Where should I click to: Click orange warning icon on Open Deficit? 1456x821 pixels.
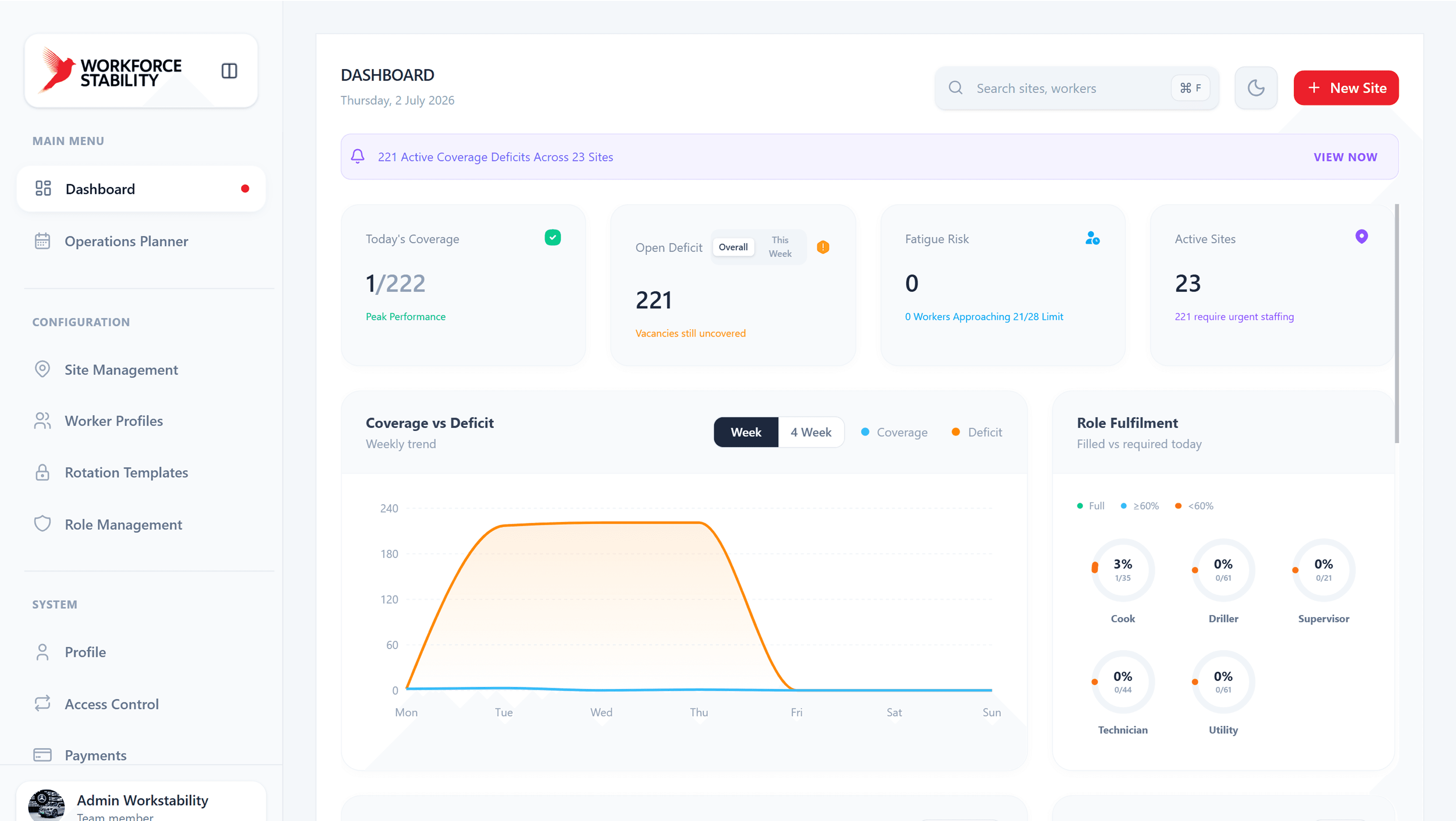point(822,247)
